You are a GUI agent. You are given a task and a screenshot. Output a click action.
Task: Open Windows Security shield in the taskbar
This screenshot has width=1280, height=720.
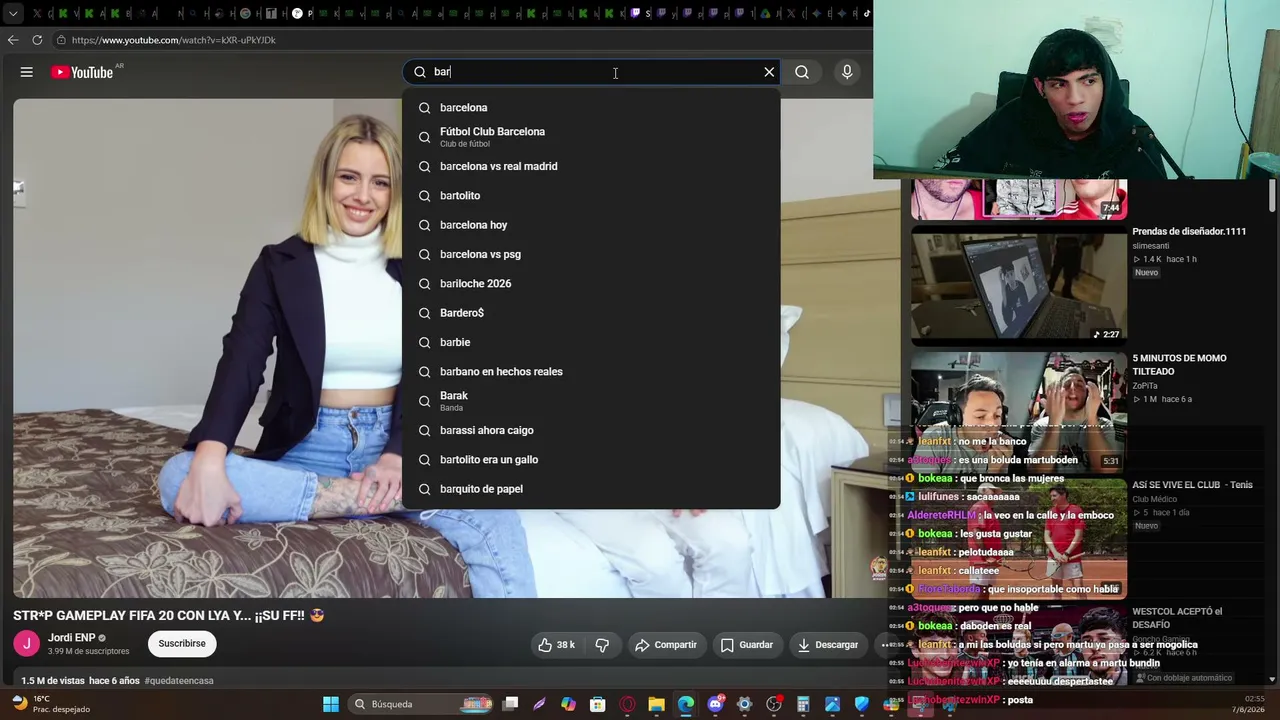coord(862,704)
